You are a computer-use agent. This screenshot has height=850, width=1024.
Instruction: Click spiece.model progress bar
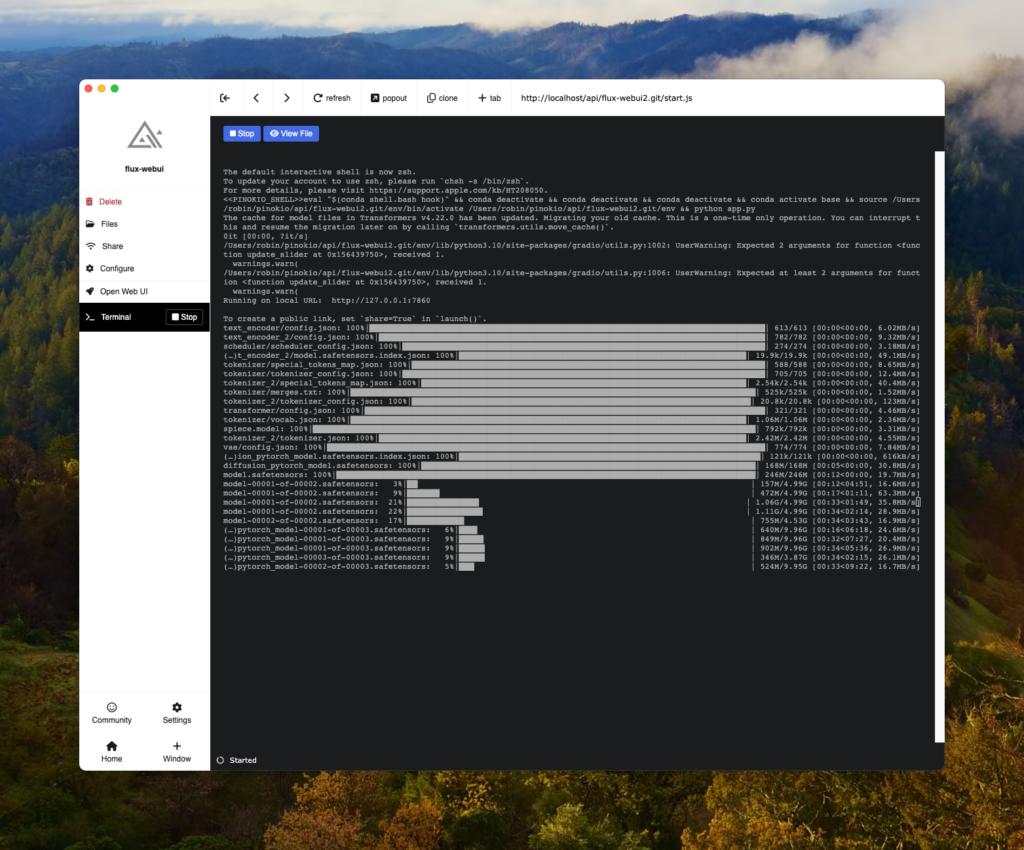534,429
